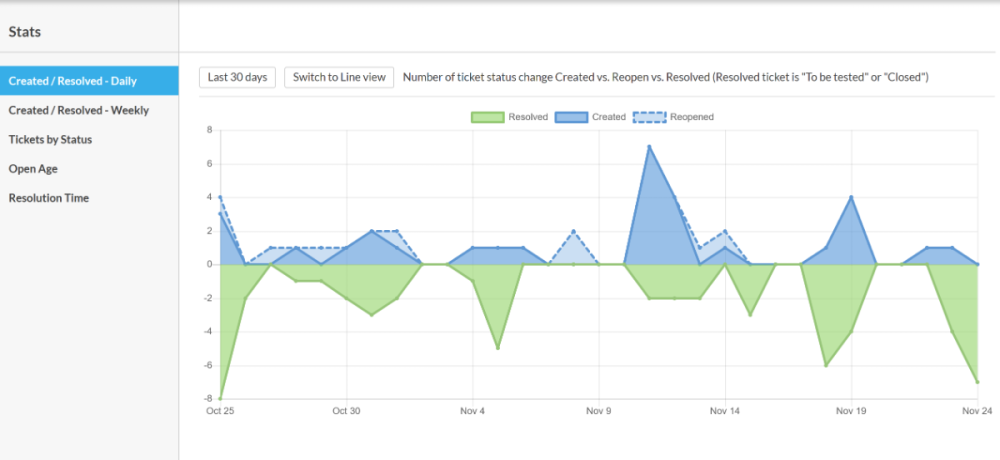Viewport: 1000px width, 460px height.
Task: Open the Resolution Time report
Action: pos(49,197)
